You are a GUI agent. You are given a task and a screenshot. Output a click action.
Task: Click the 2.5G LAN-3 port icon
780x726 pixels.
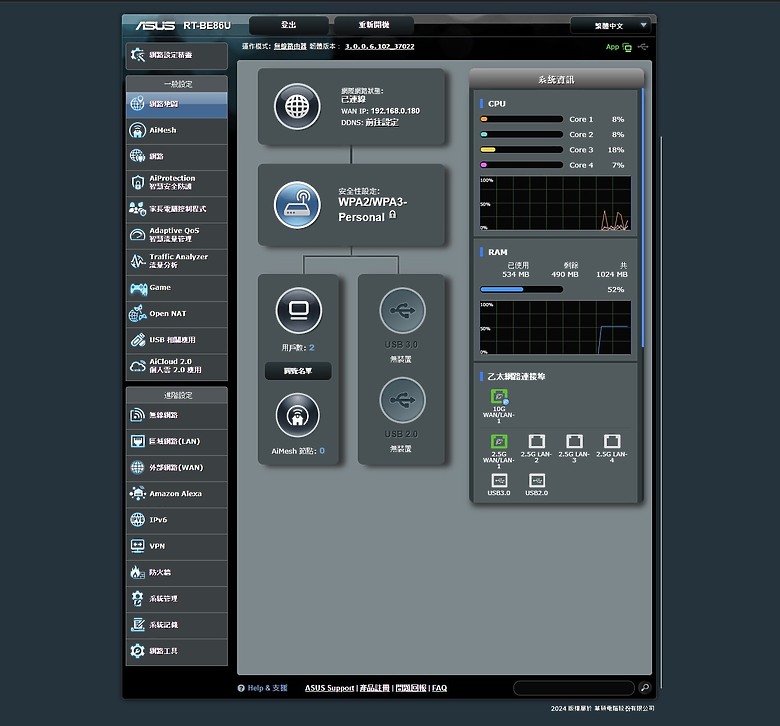[x=574, y=441]
